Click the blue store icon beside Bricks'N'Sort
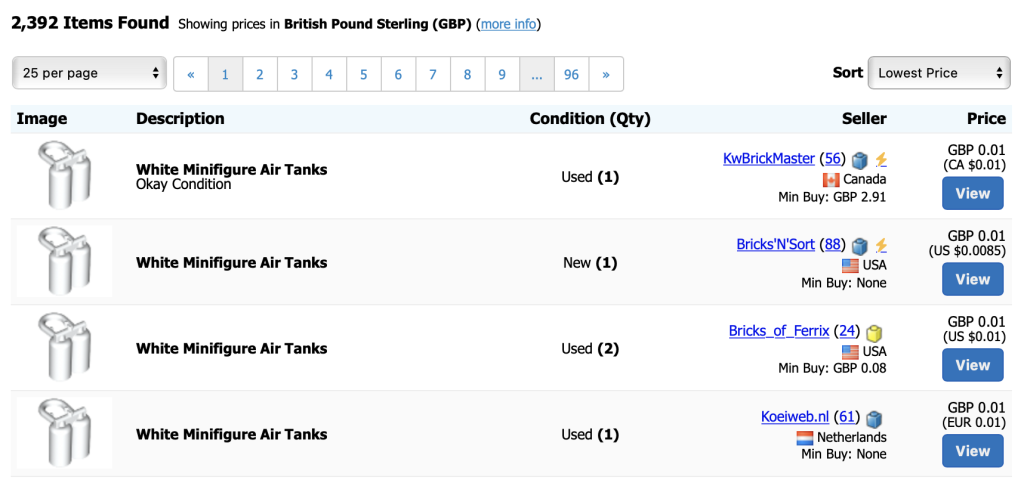Viewport: 1024px width, 483px height. coord(861,245)
